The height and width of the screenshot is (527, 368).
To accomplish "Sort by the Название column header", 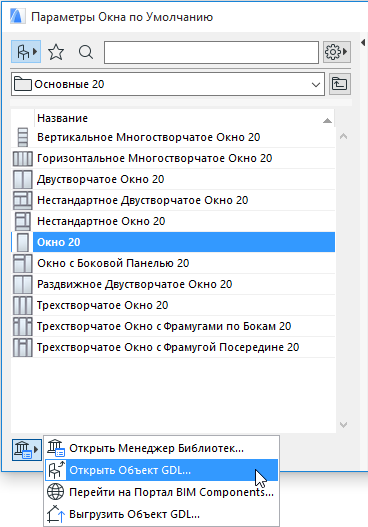I will tap(184, 118).
